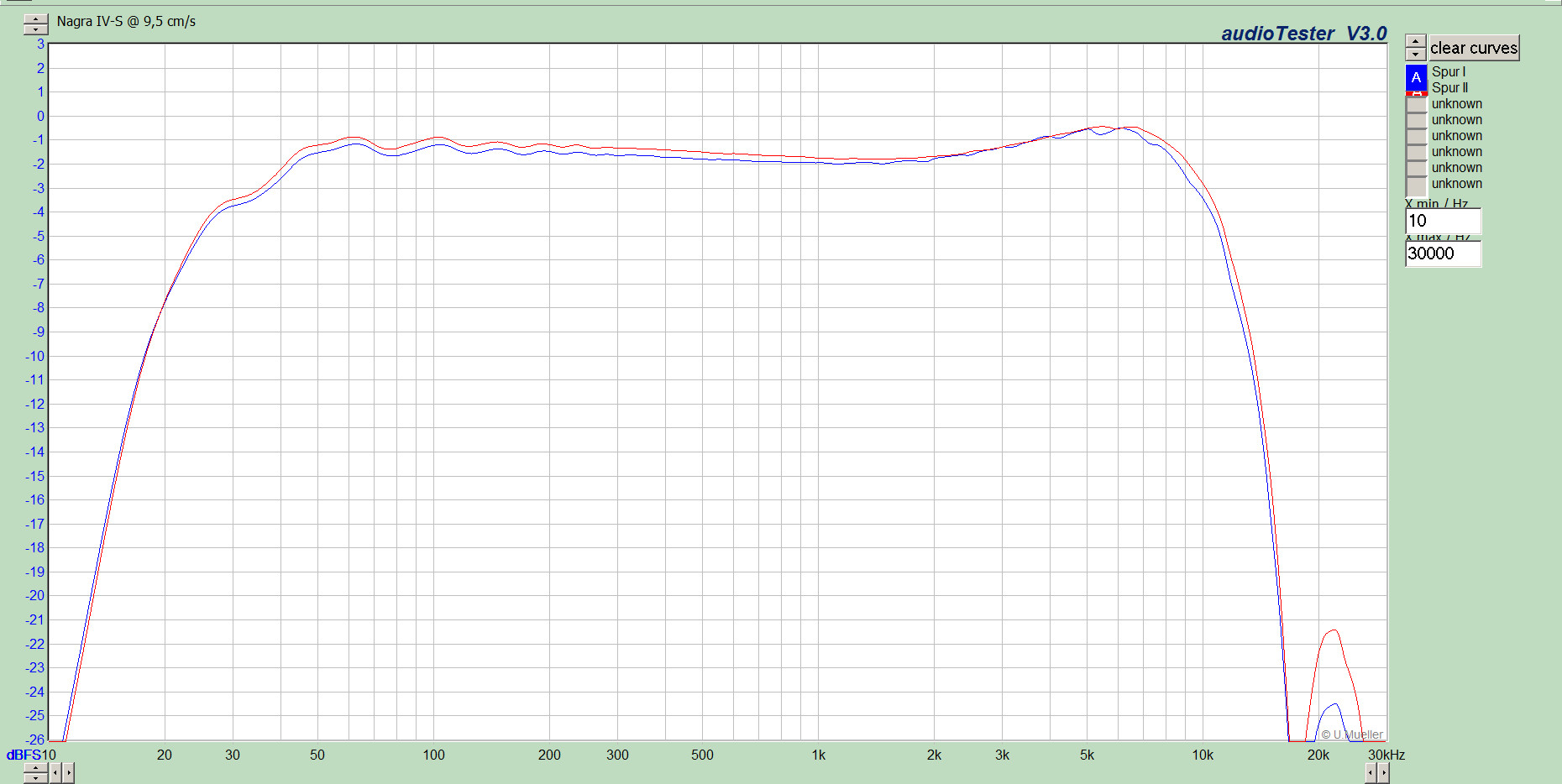The image size is (1562, 784).
Task: Click the audioTester V3.0 logo text
Action: [1303, 34]
